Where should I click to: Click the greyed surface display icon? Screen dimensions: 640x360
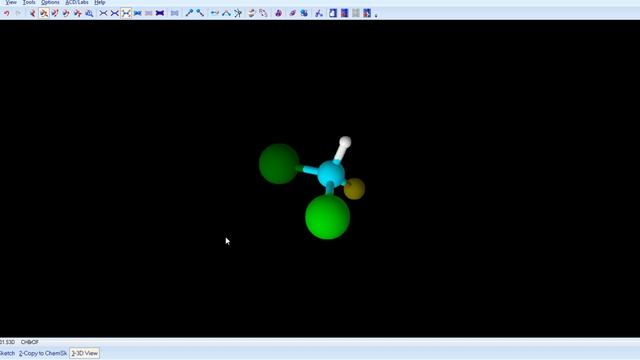point(175,13)
